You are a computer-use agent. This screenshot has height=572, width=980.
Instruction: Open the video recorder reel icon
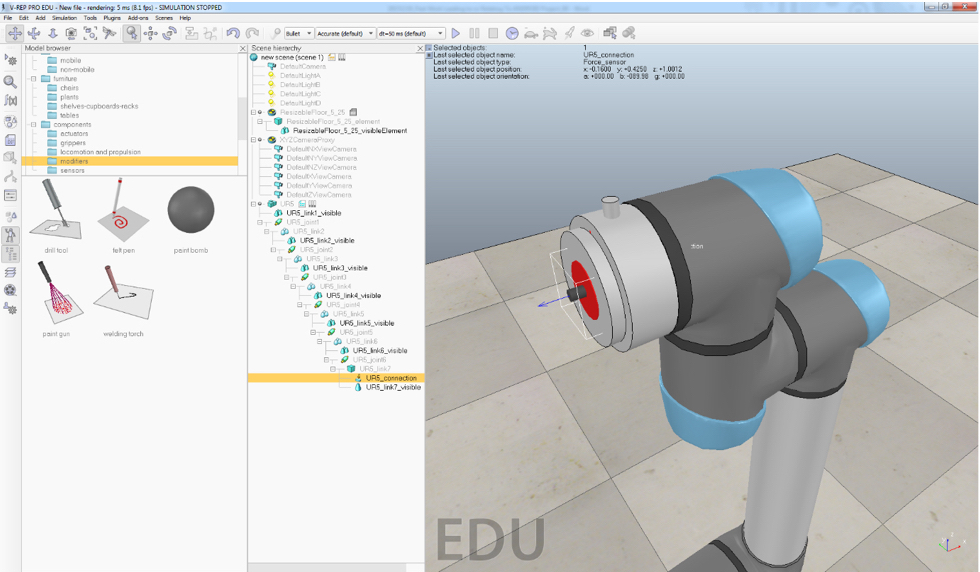(11, 290)
